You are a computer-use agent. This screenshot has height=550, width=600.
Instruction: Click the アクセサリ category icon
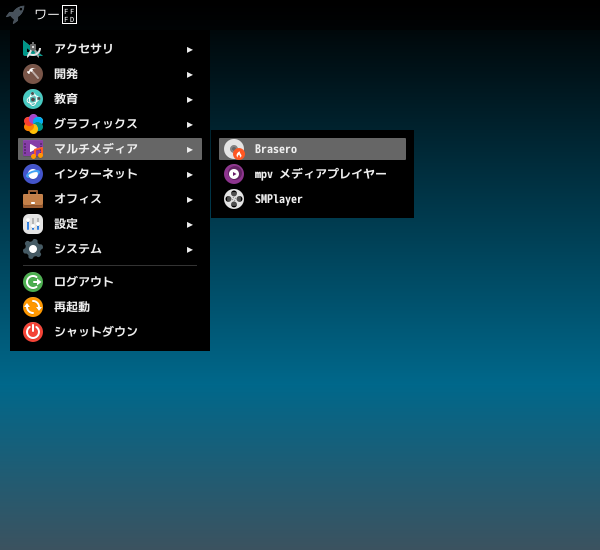click(33, 49)
